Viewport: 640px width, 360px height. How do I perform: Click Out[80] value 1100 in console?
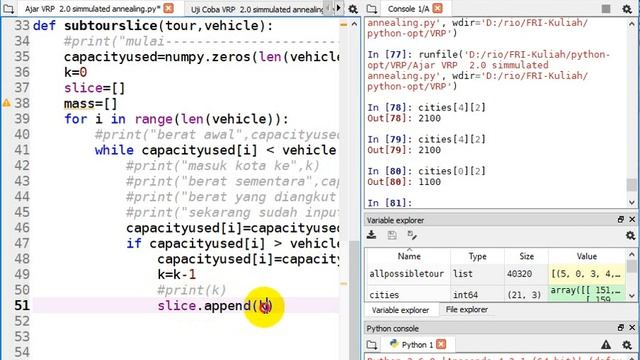click(x=429, y=182)
